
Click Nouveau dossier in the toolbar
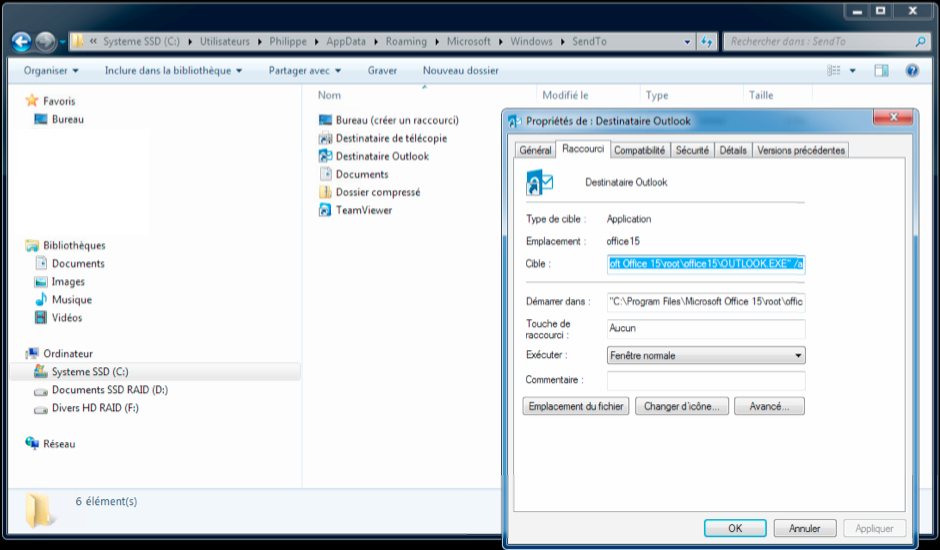(460, 71)
